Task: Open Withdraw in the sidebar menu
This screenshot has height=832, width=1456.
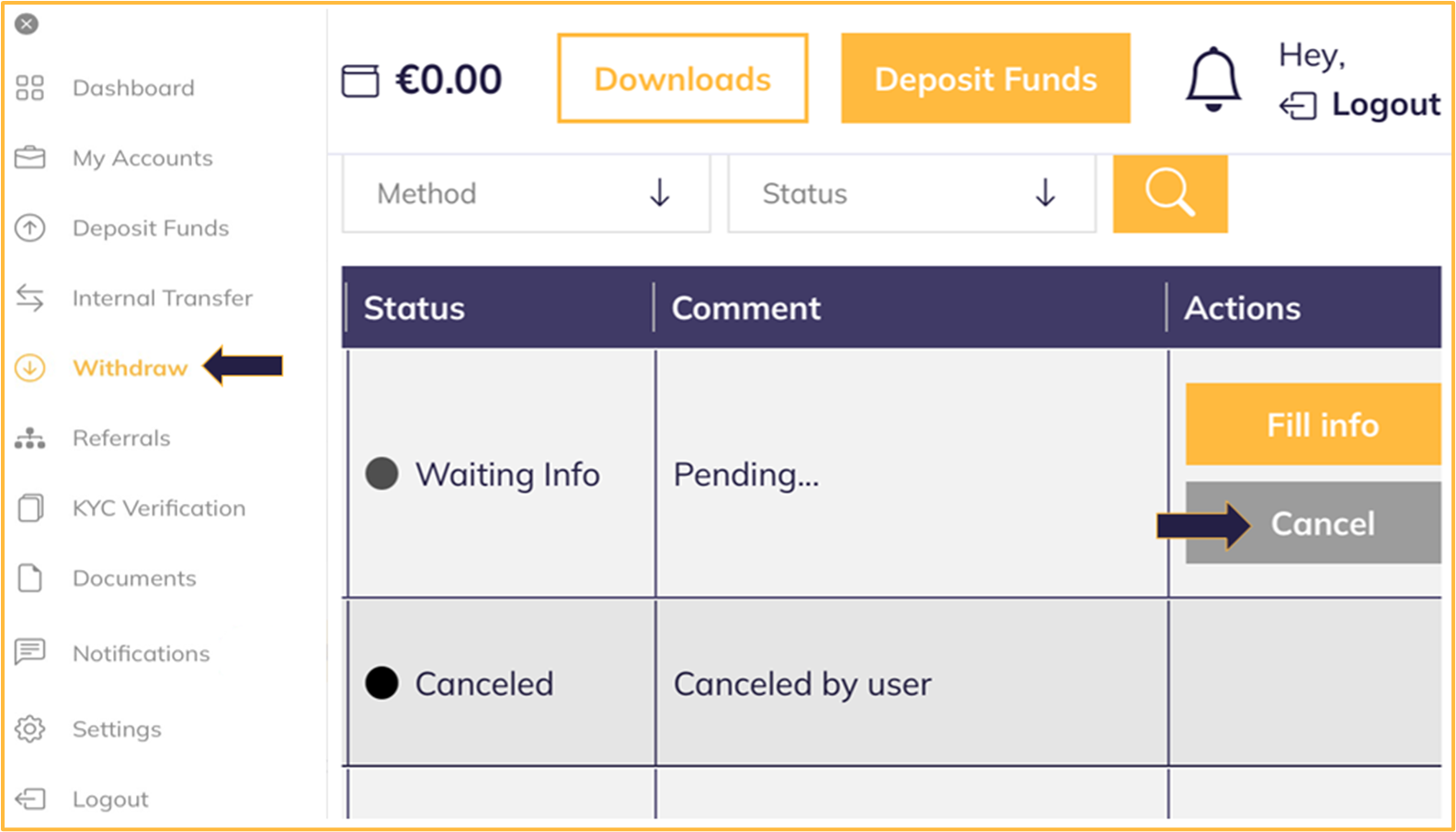Action: tap(130, 369)
